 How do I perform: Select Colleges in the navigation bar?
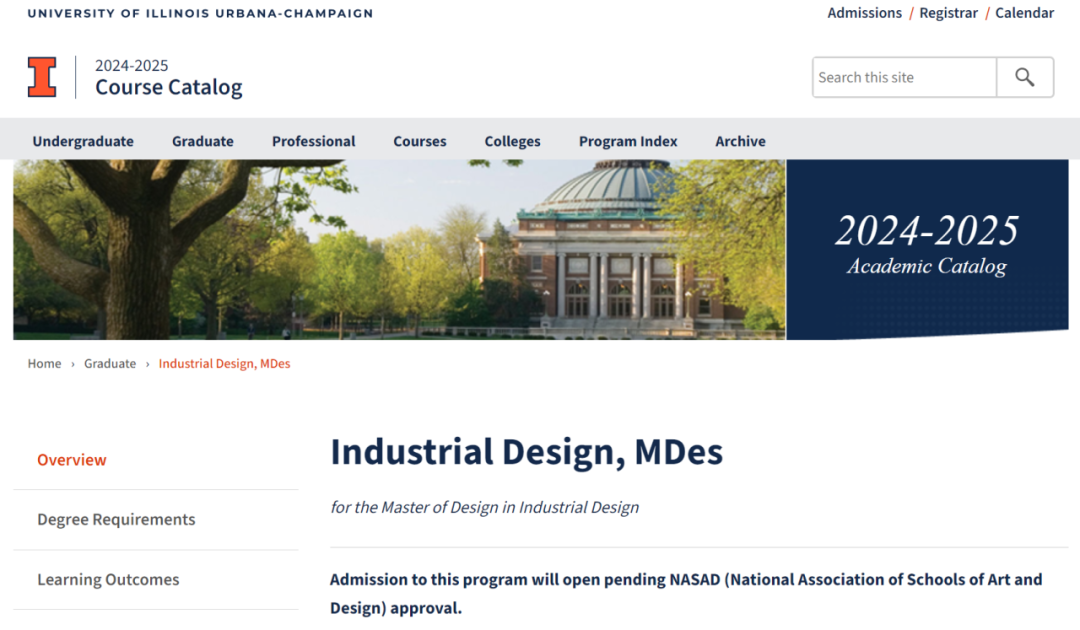tap(512, 141)
